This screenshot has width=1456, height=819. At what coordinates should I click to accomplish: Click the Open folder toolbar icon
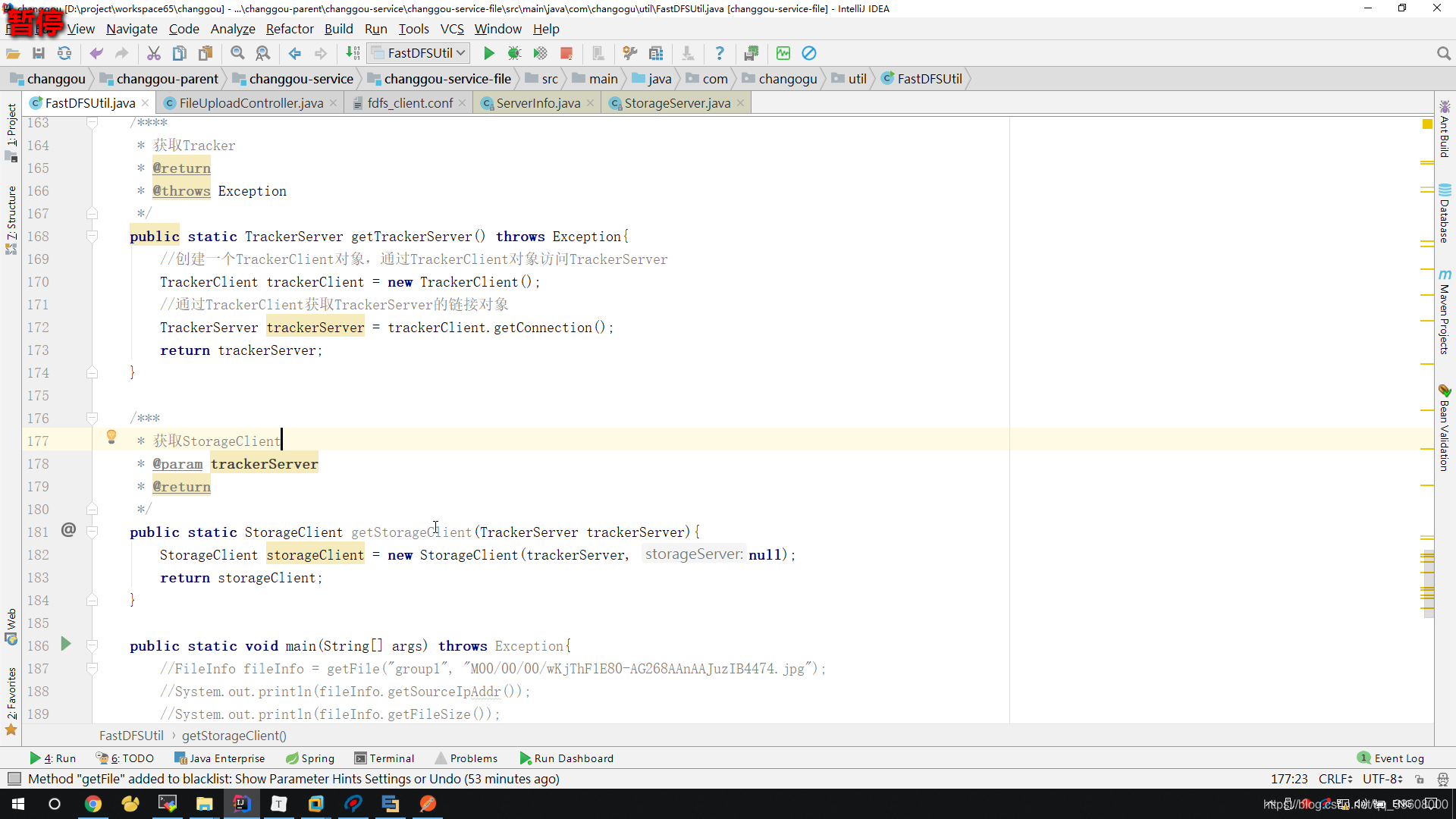13,53
